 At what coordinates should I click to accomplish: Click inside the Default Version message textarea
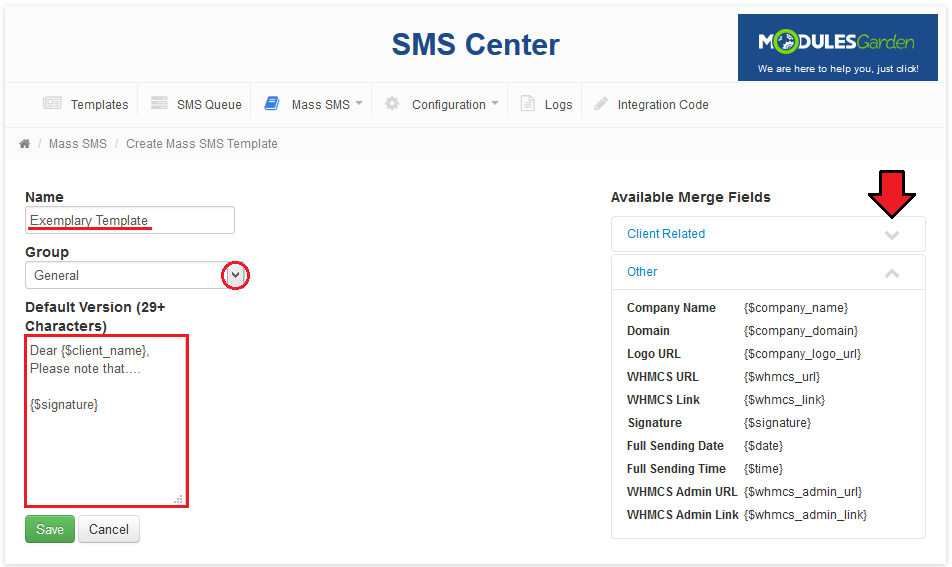point(106,421)
